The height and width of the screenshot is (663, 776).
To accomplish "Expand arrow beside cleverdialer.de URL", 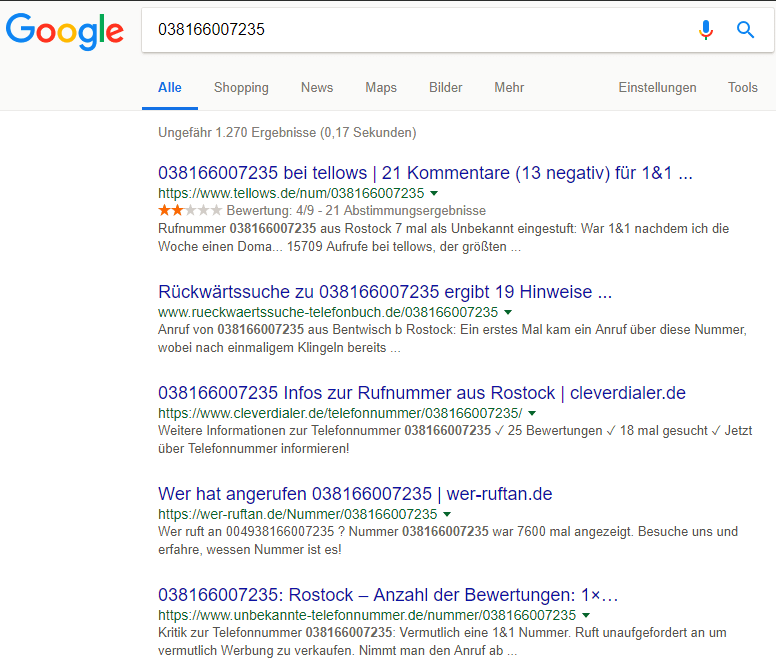I will [532, 413].
